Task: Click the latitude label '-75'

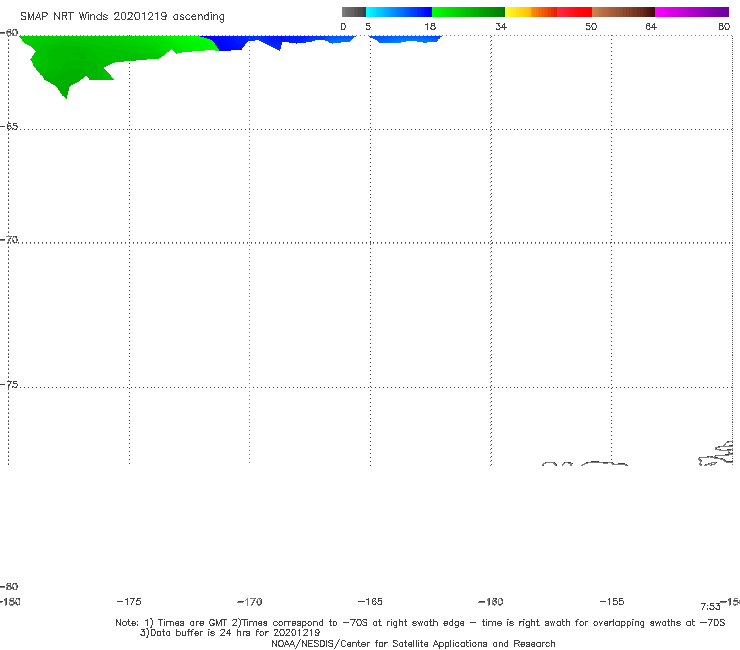Action: click(9, 385)
